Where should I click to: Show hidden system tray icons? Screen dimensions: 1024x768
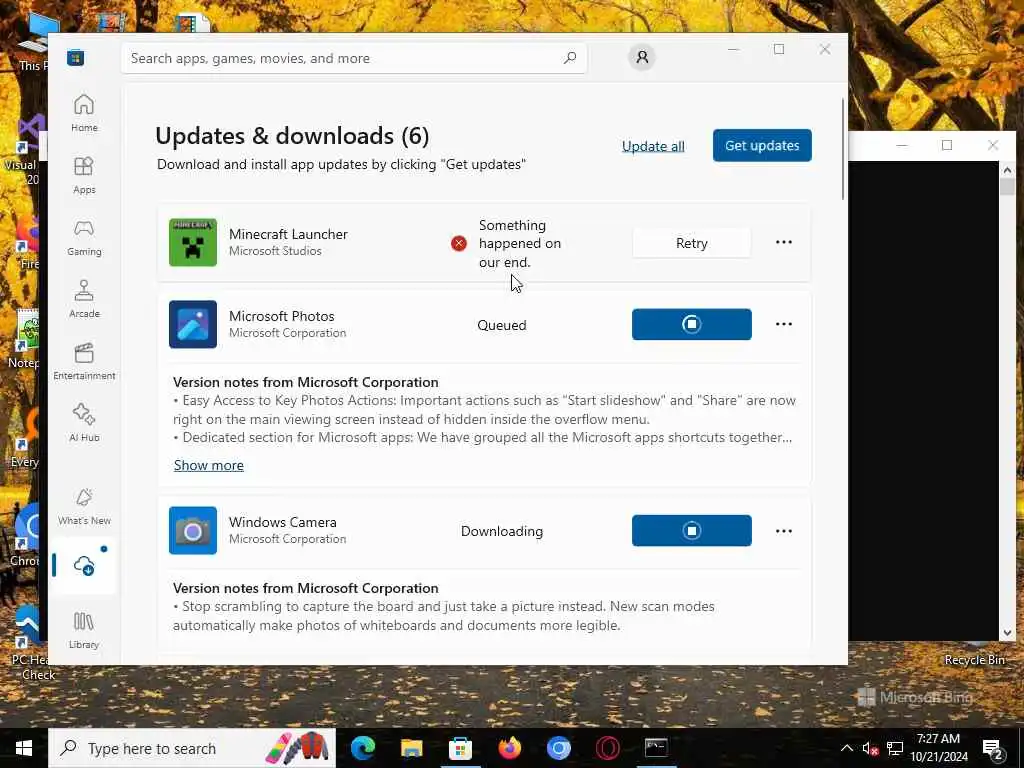pos(846,748)
